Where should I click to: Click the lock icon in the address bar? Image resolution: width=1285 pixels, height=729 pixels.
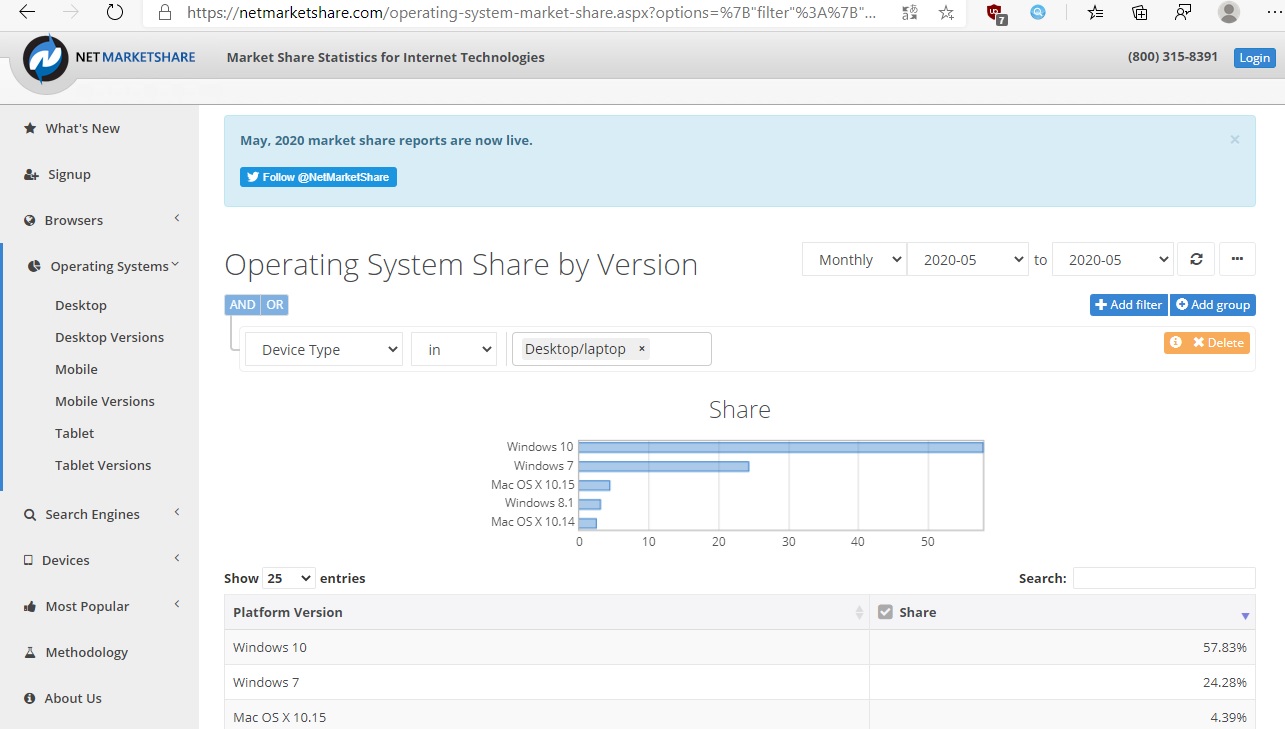point(166,13)
